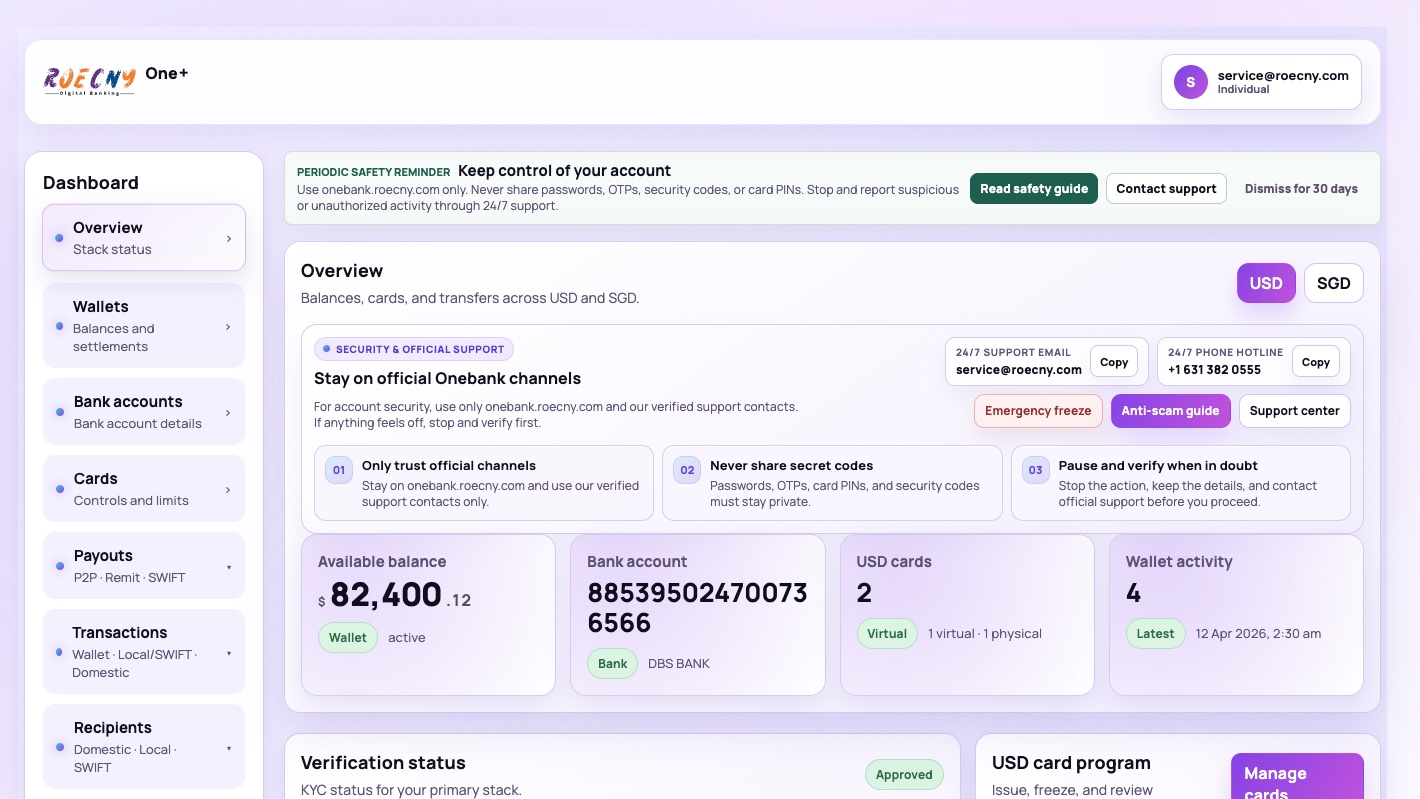
Task: Expand the Transactions menu section
Action: [x=229, y=653]
